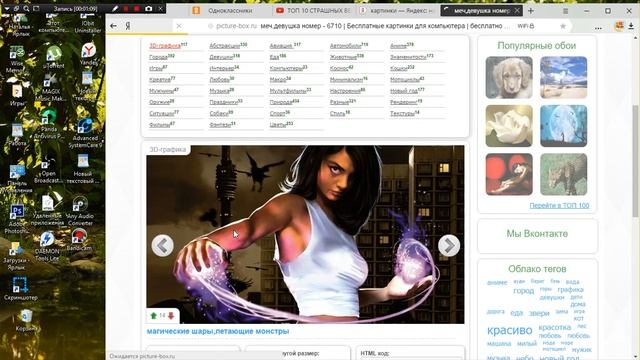
Task: Open IObit Uninstaller desktop icon
Action: pos(88,23)
